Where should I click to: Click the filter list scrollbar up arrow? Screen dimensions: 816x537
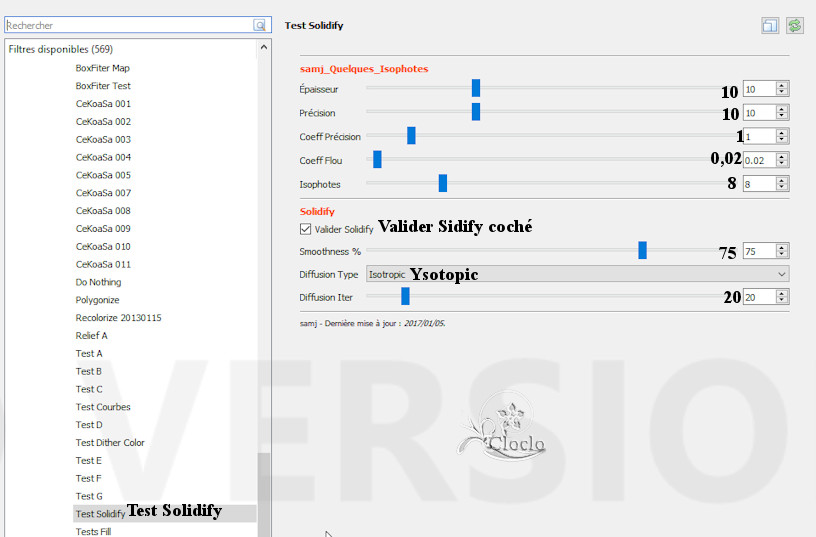(264, 48)
